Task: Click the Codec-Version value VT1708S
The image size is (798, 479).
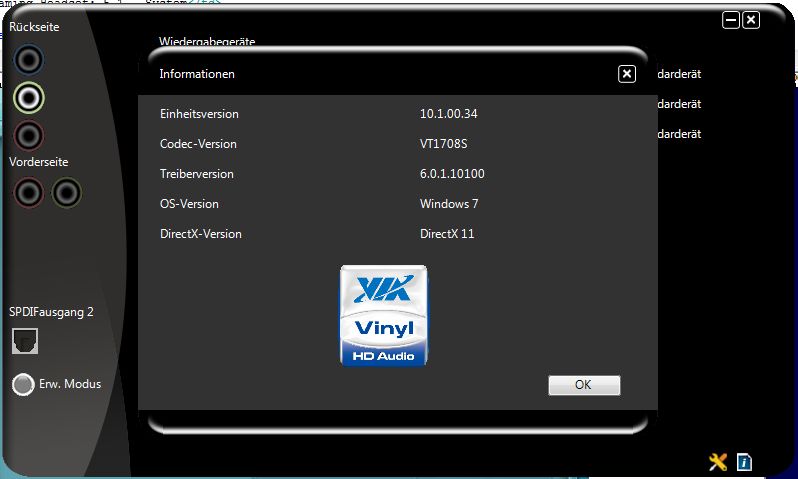Action: click(443, 144)
